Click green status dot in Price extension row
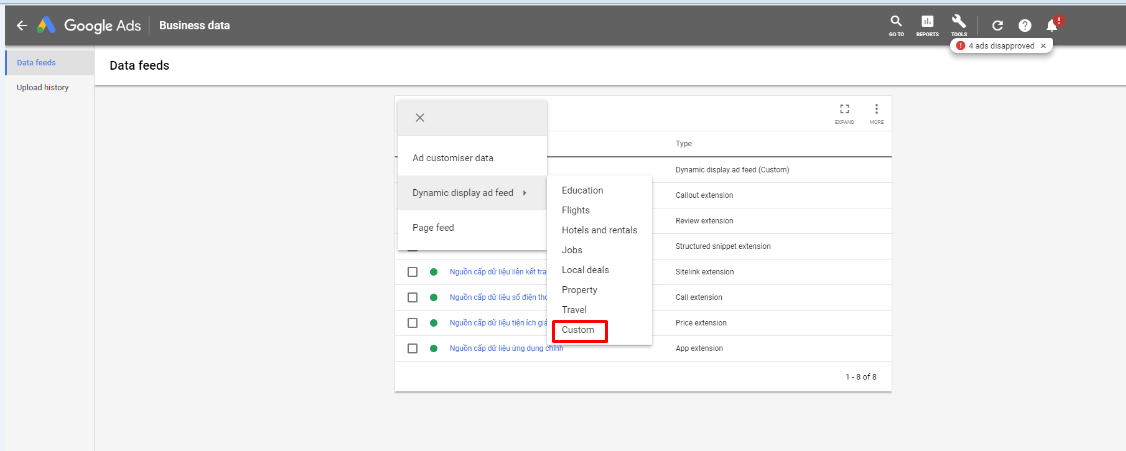The image size is (1126, 451). [433, 323]
